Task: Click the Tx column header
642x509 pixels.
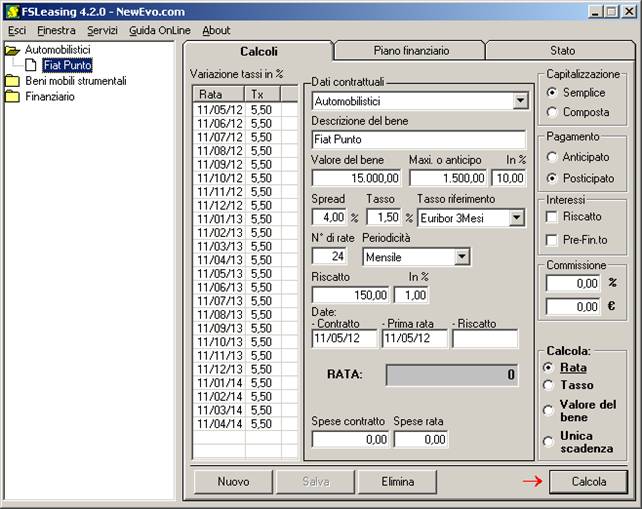Action: pos(262,94)
